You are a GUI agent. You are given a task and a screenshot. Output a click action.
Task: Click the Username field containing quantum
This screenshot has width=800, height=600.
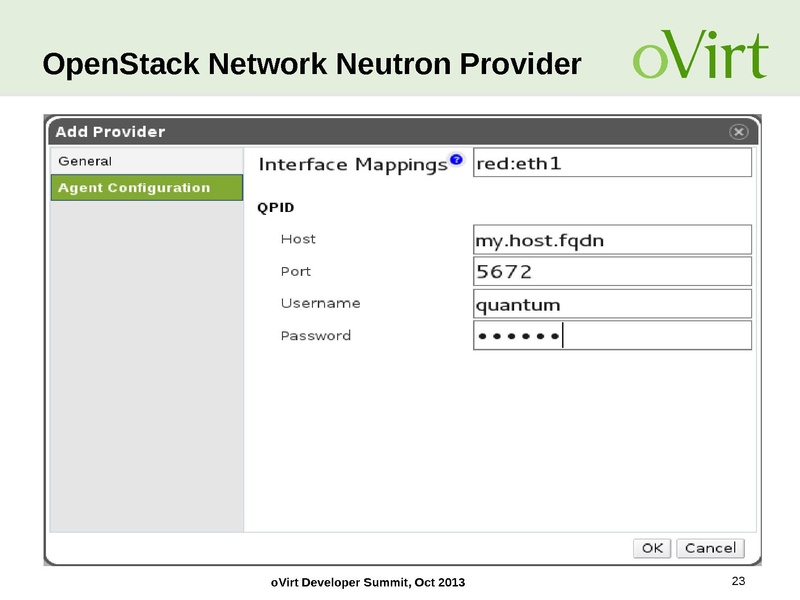tap(610, 303)
